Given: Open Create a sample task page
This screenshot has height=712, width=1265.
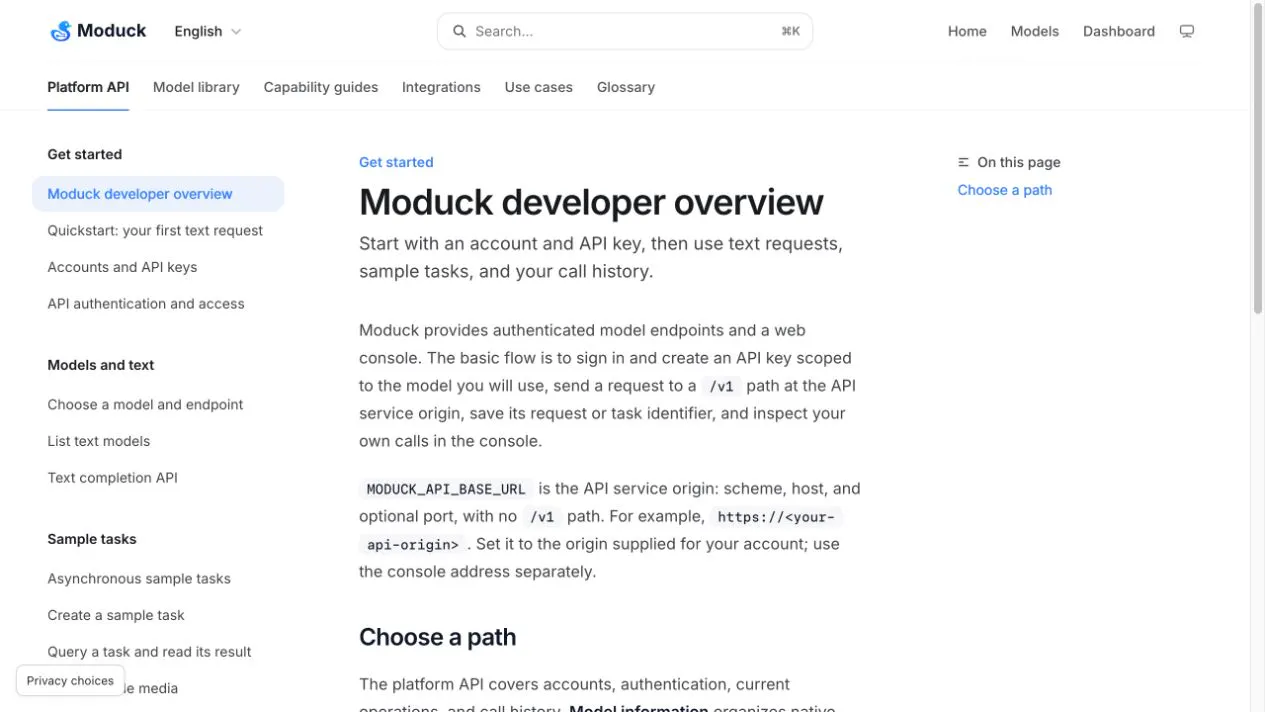Looking at the screenshot, I should pos(116,615).
